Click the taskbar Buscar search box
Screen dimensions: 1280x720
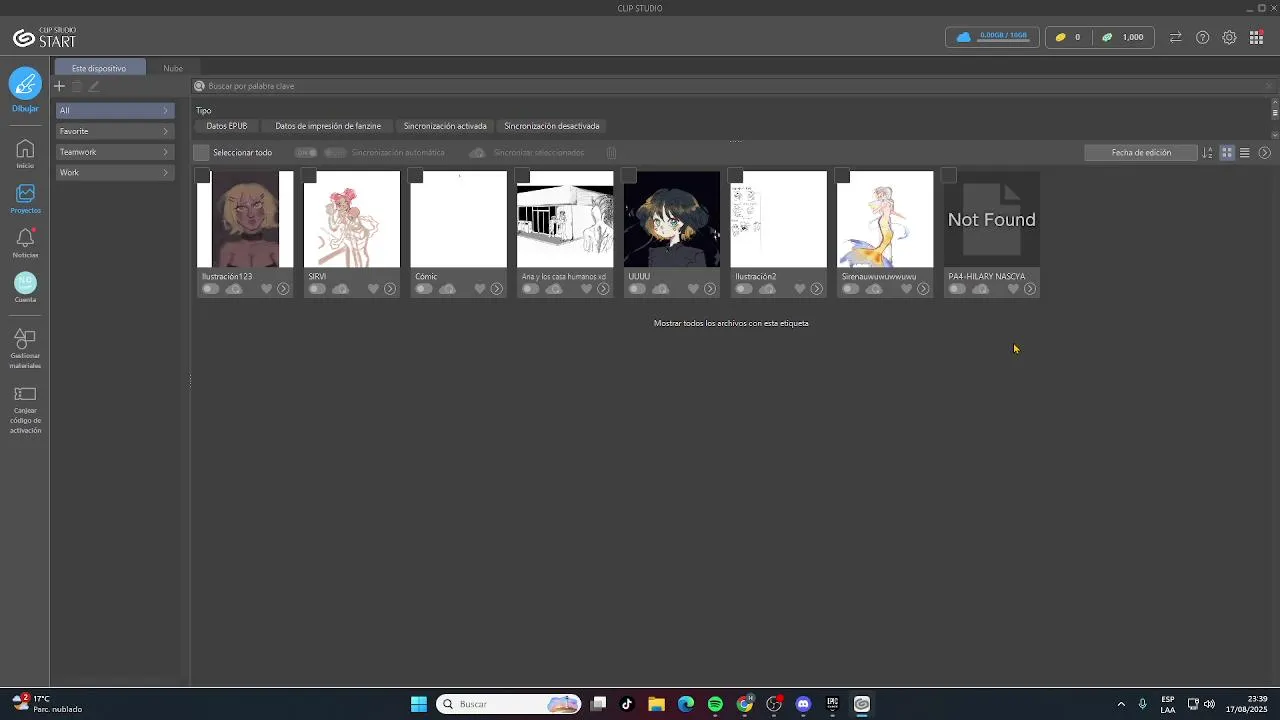(x=510, y=704)
